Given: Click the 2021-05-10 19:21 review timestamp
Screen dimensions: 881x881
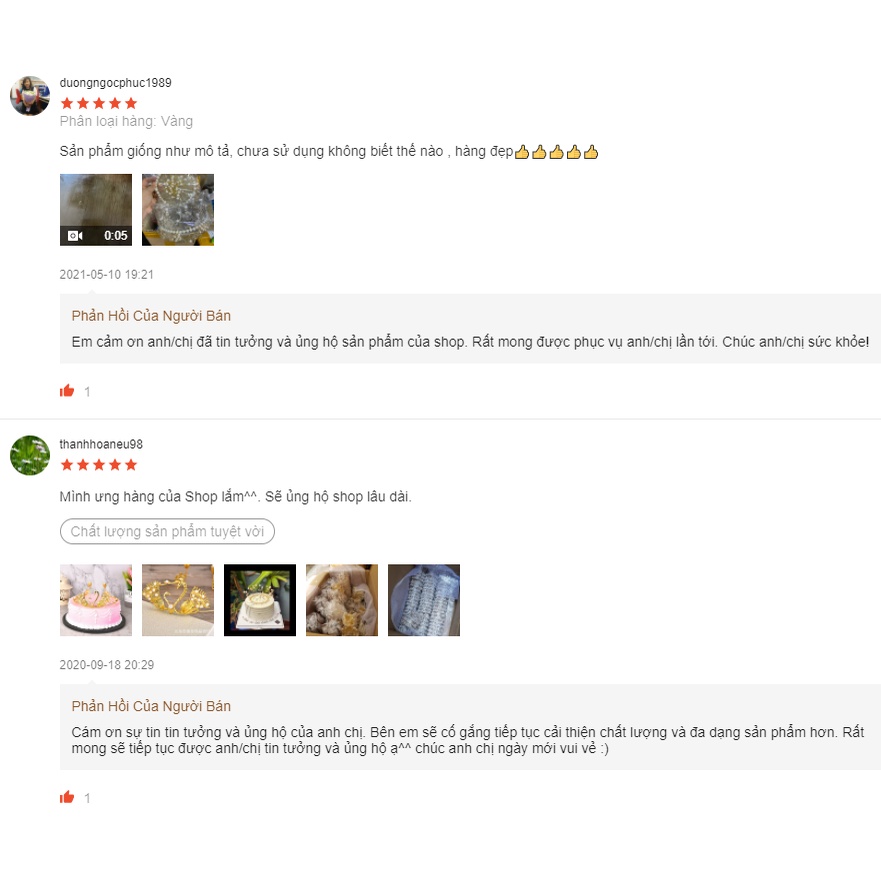Looking at the screenshot, I should tap(107, 274).
